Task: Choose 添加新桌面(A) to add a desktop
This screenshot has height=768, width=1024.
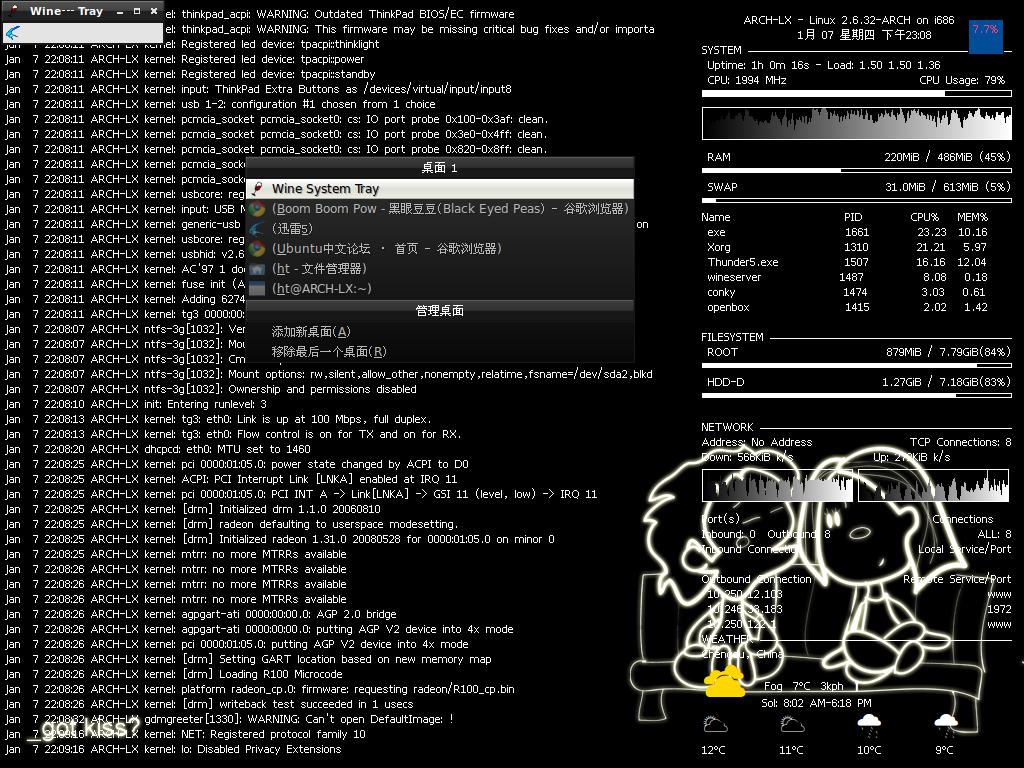Action: pos(440,332)
